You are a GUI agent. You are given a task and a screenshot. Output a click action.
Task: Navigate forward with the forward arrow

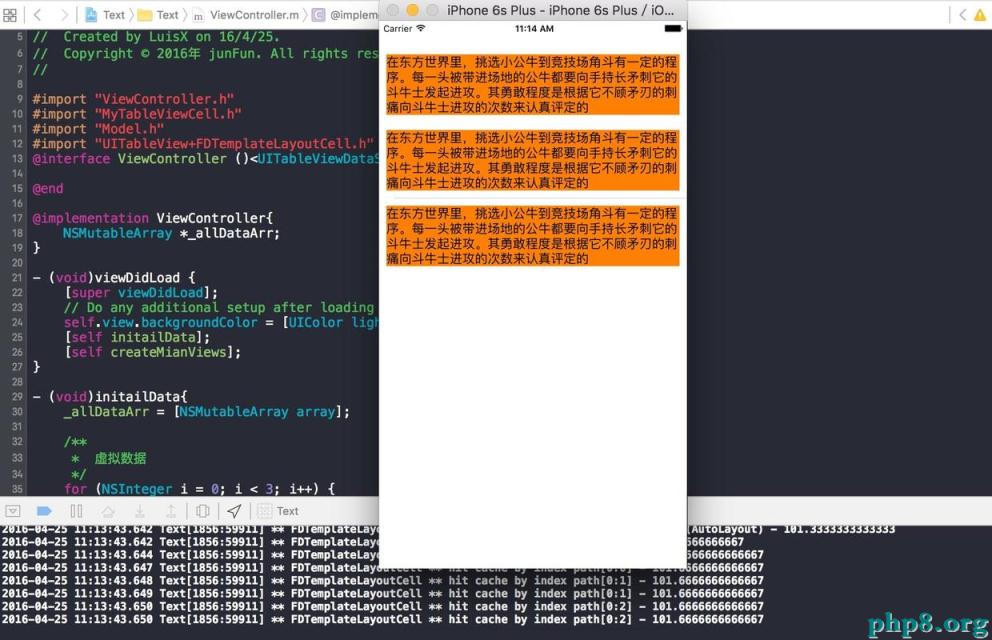(x=63, y=15)
